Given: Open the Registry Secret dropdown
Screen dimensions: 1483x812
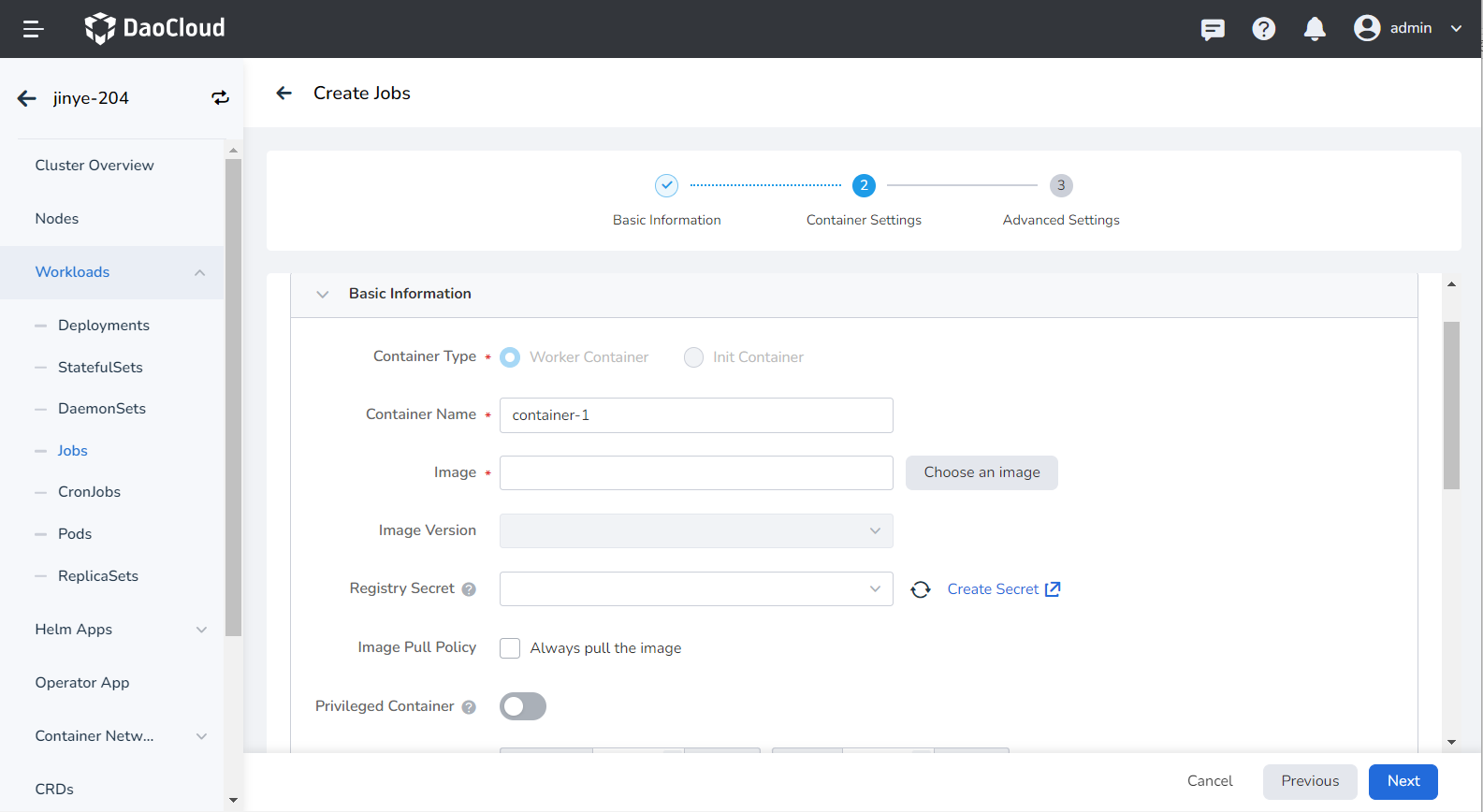Looking at the screenshot, I should (696, 589).
